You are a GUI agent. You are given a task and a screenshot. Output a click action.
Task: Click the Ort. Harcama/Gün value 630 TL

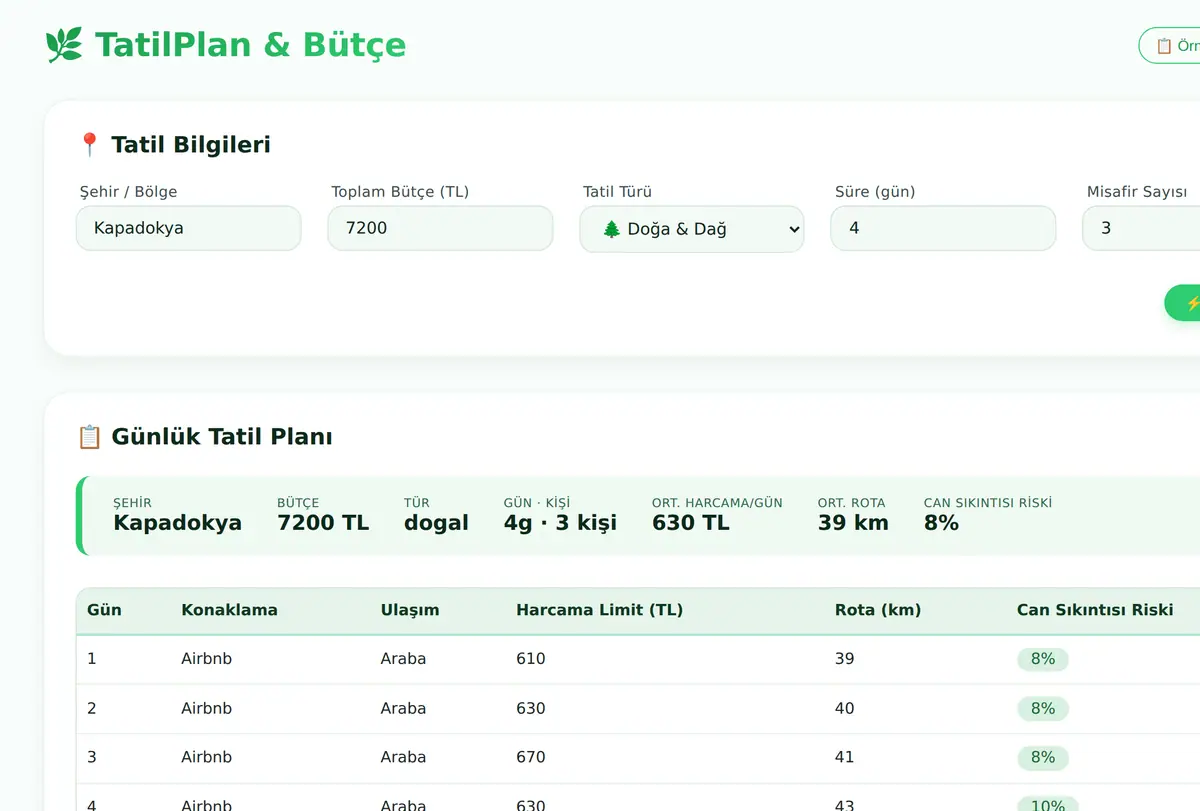[x=691, y=523]
